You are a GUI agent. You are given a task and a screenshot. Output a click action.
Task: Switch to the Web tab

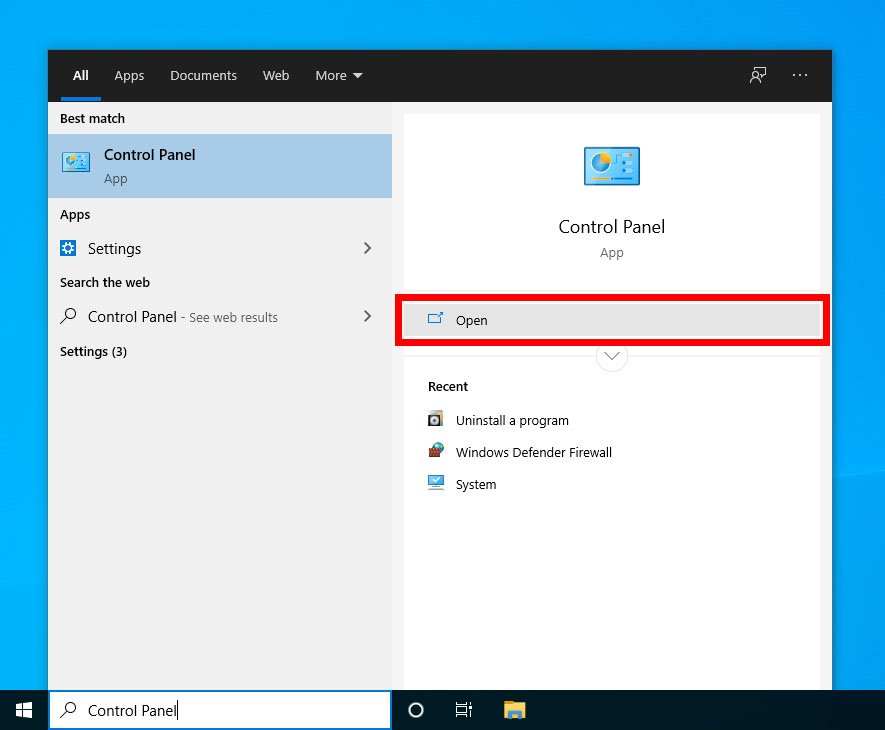(276, 76)
